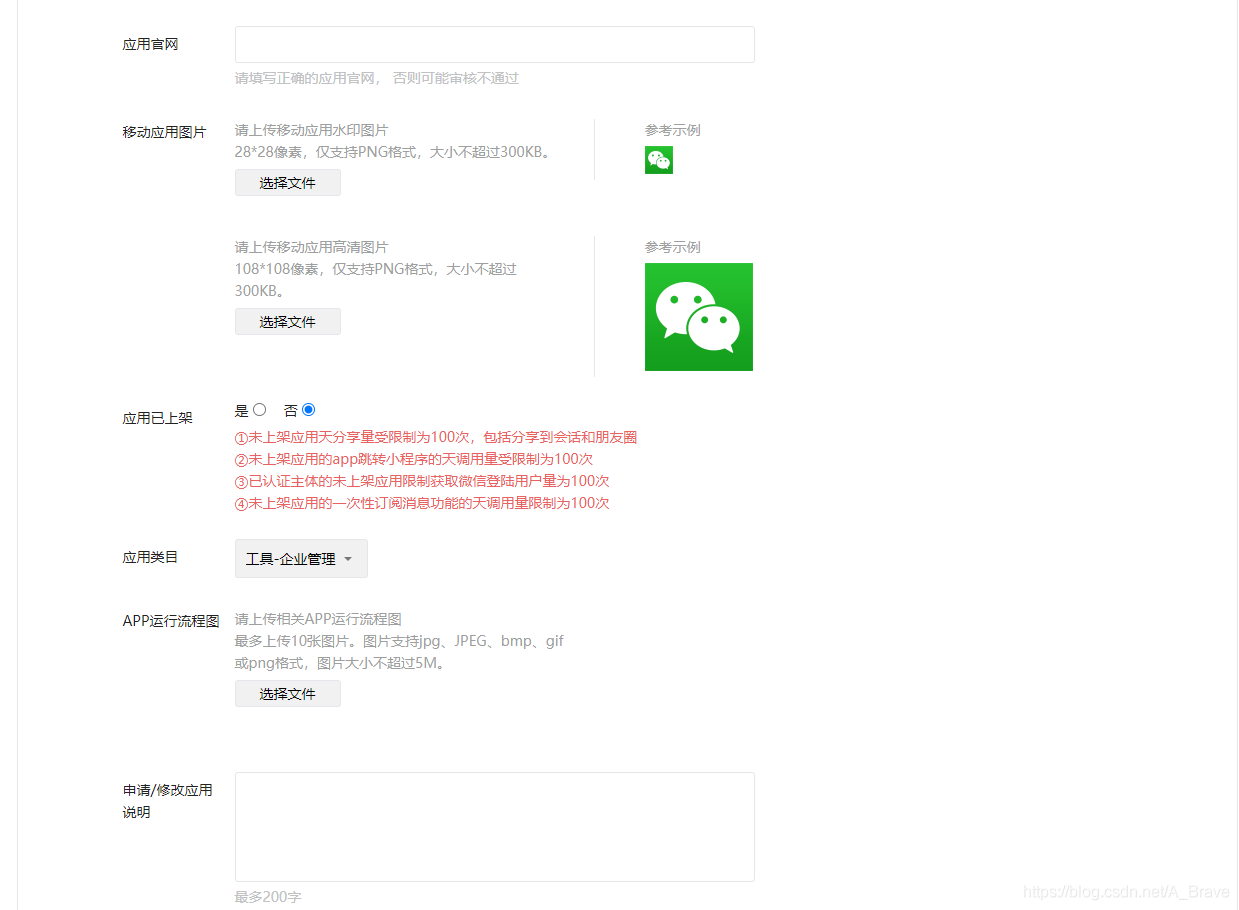Click the caret arrow beside 工具-企业管理
This screenshot has height=910, width=1239.
pos(348,559)
